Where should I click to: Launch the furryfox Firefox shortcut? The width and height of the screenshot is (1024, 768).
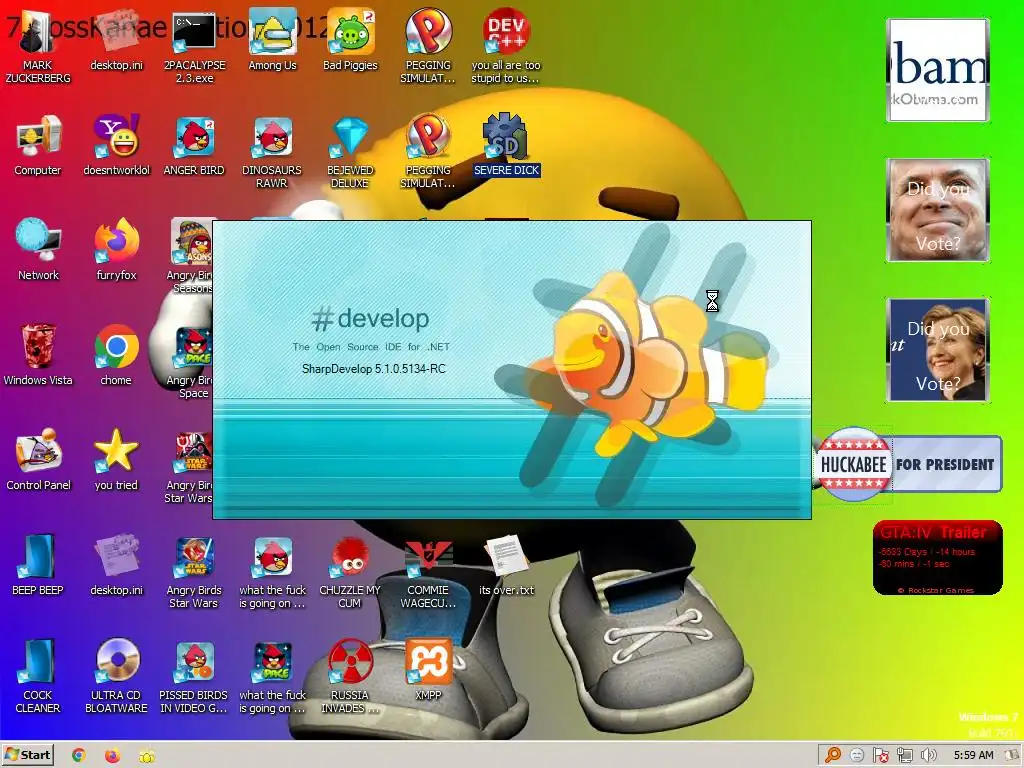click(116, 250)
